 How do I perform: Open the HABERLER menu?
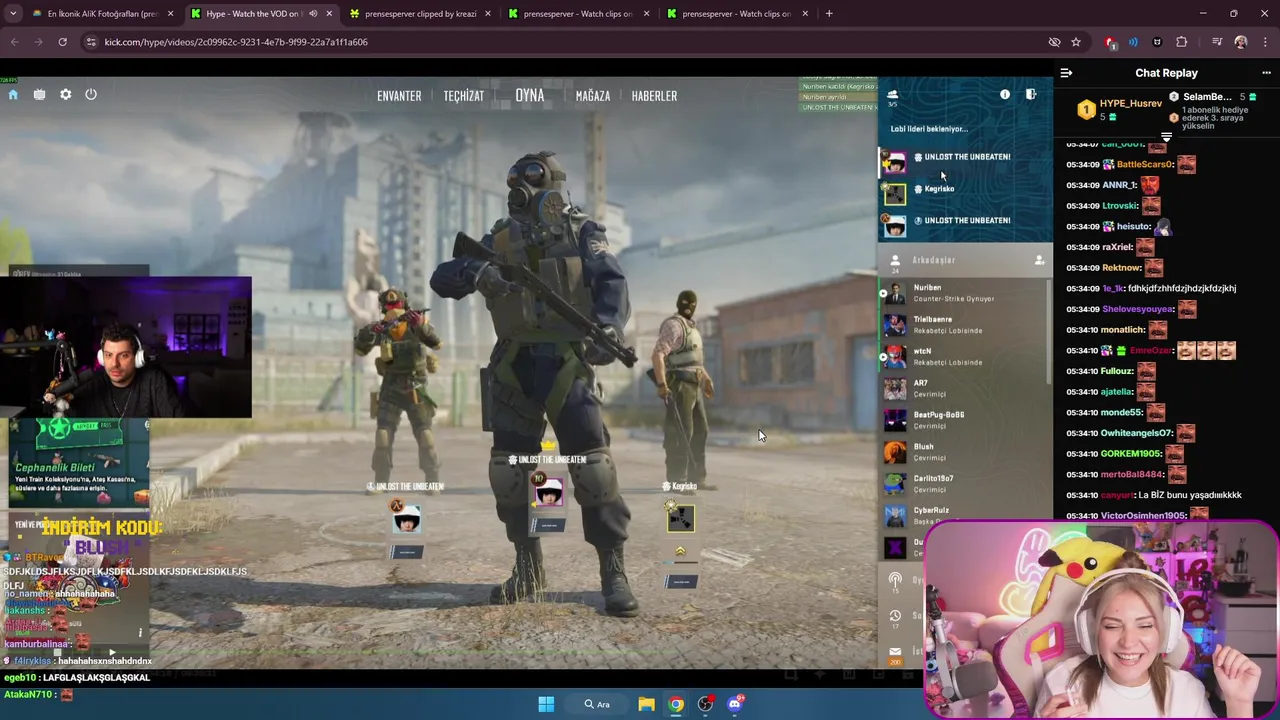[654, 96]
